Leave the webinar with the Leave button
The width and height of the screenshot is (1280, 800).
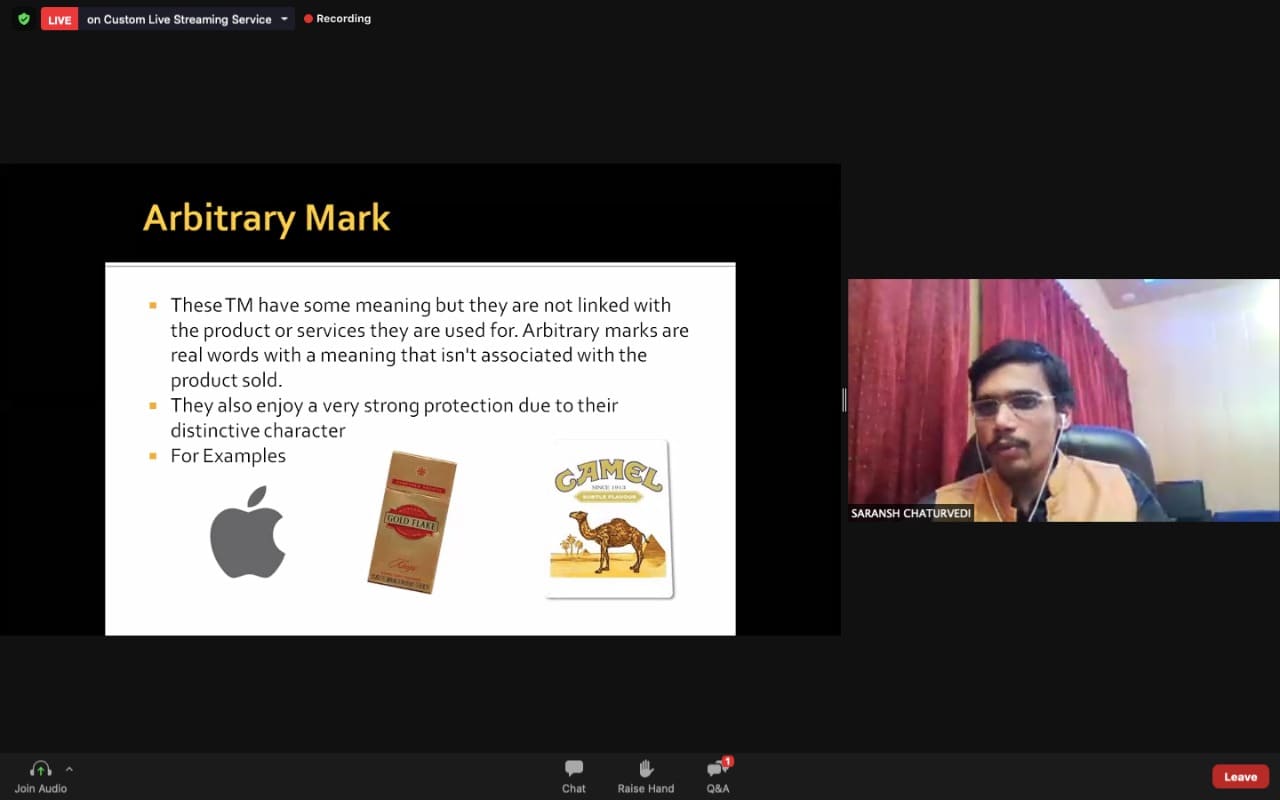1240,777
